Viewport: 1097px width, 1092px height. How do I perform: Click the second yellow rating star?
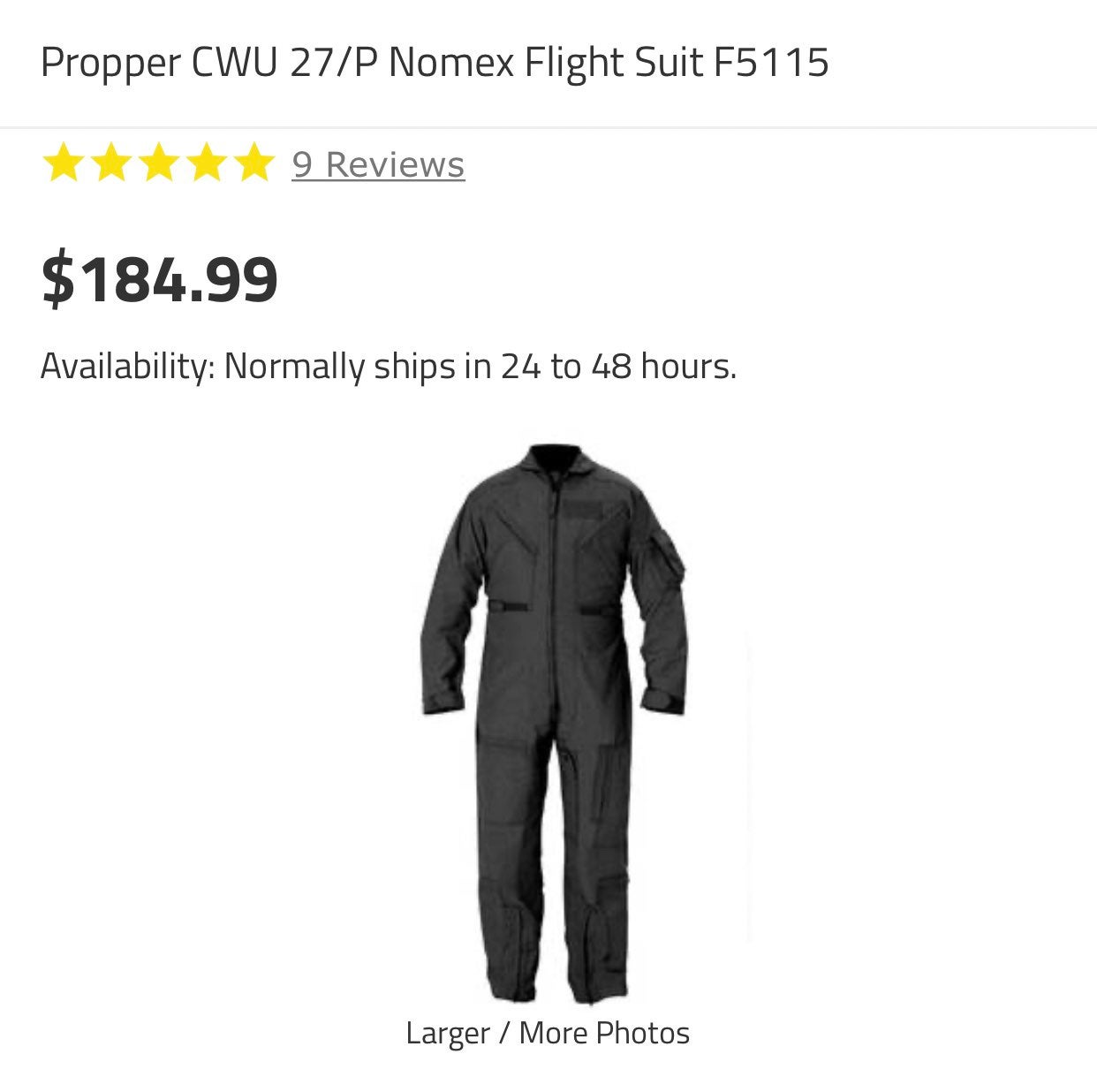tap(111, 163)
